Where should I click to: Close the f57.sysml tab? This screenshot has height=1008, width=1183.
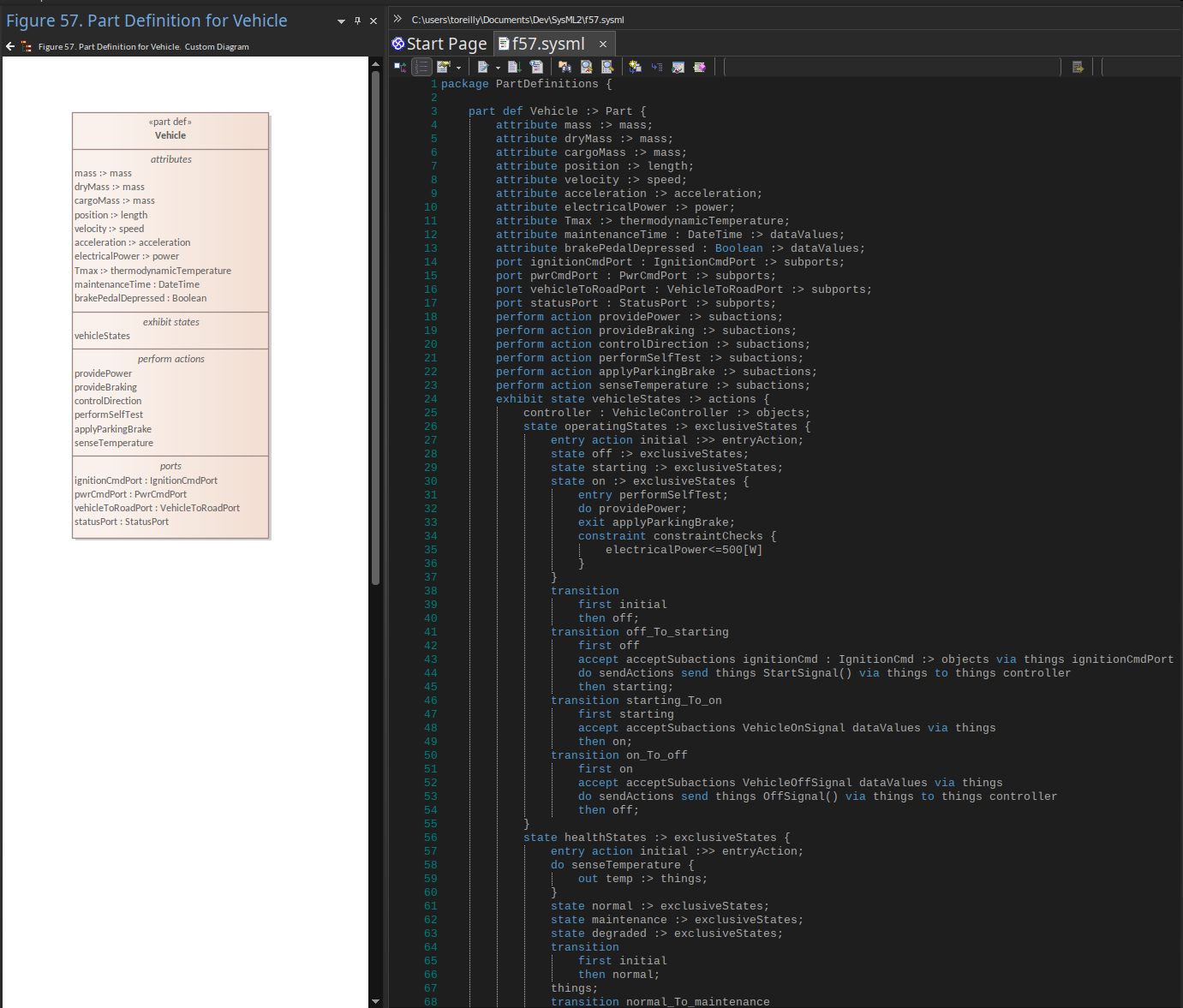[x=603, y=44]
